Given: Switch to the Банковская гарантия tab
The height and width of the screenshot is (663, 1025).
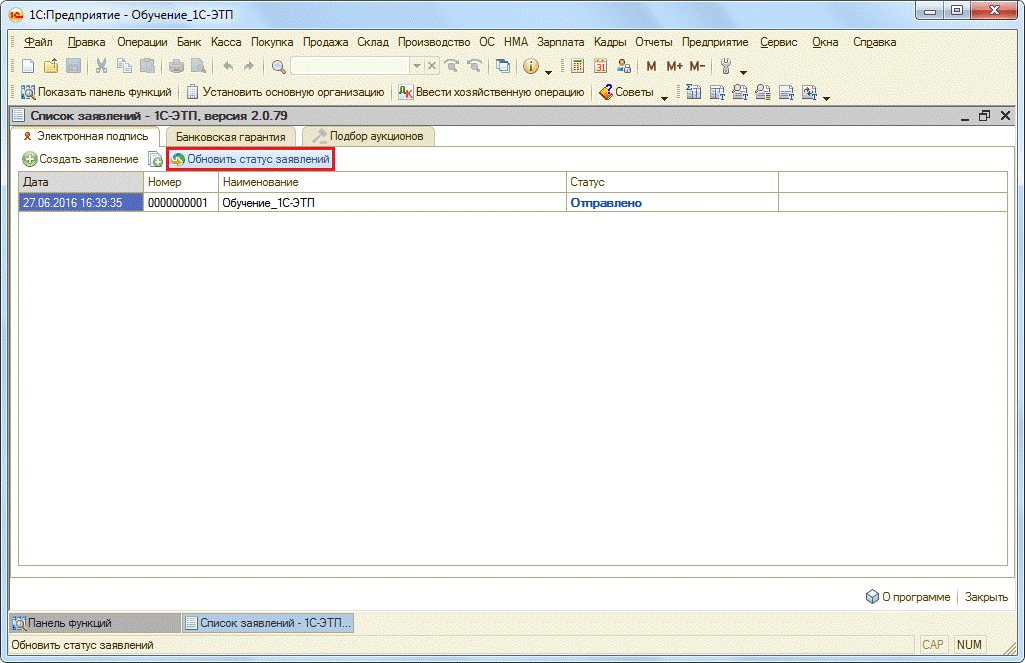Looking at the screenshot, I should click(230, 137).
